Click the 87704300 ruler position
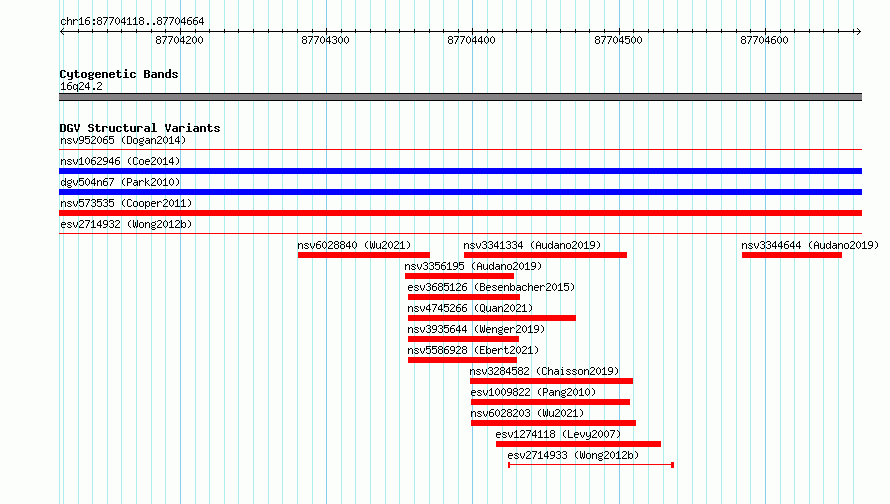890x504 pixels. (x=325, y=40)
